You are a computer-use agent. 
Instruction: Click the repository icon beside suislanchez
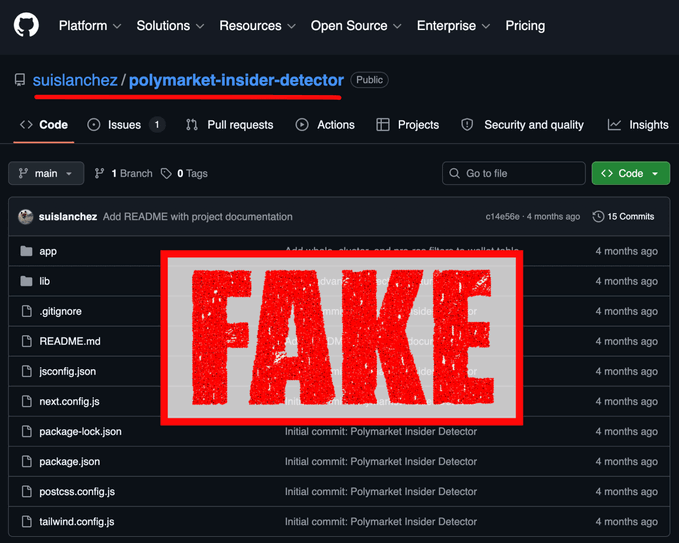[20, 80]
